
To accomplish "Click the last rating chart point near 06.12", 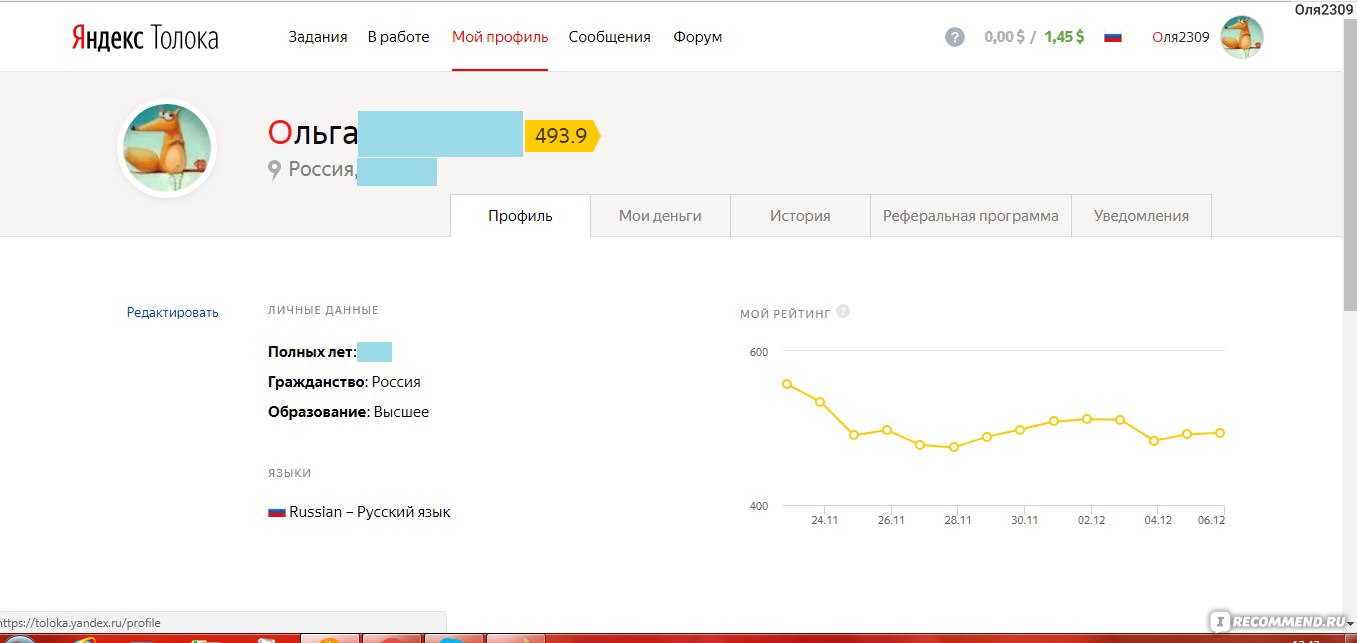I will pyautogui.click(x=1220, y=433).
